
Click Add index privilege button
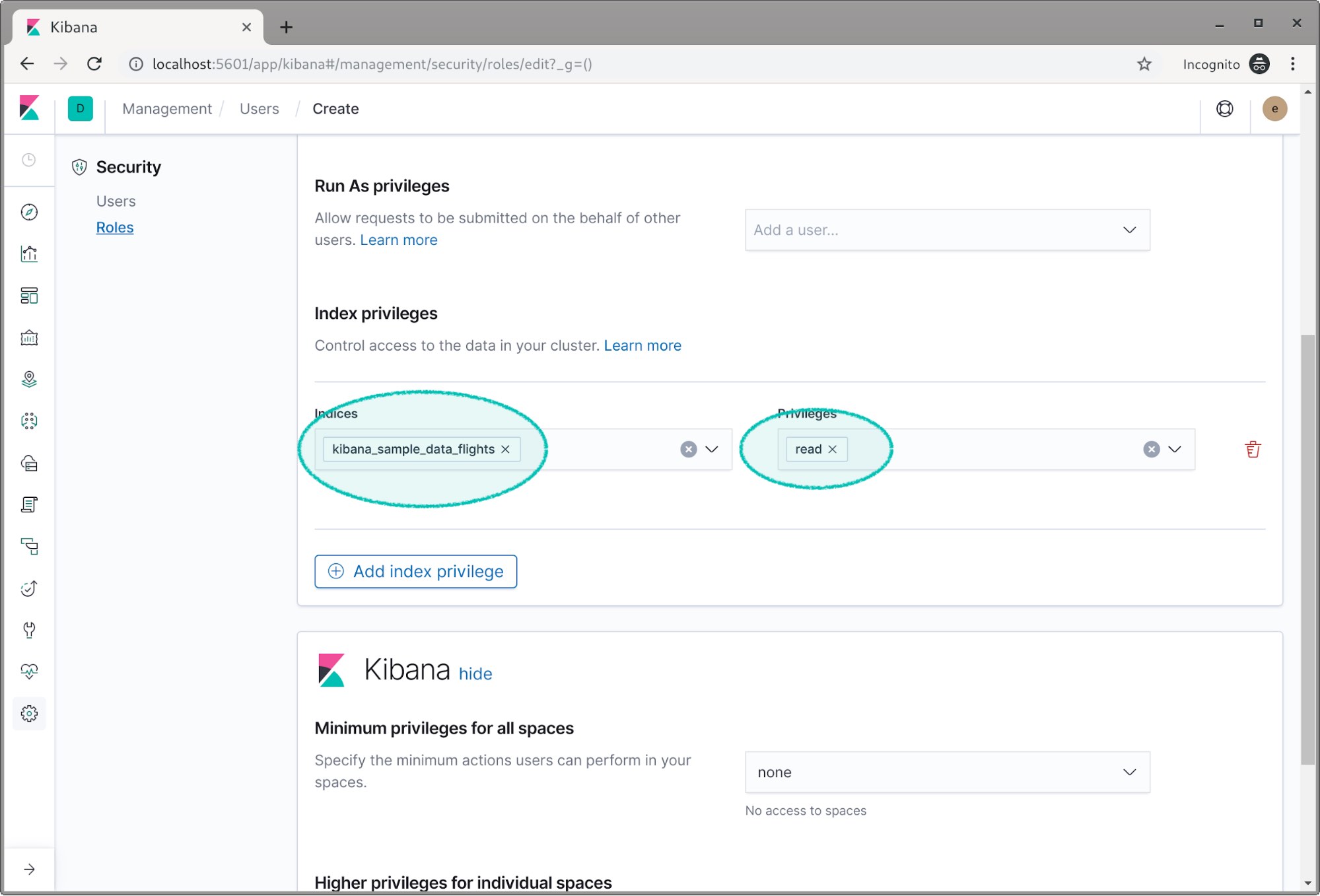click(416, 571)
